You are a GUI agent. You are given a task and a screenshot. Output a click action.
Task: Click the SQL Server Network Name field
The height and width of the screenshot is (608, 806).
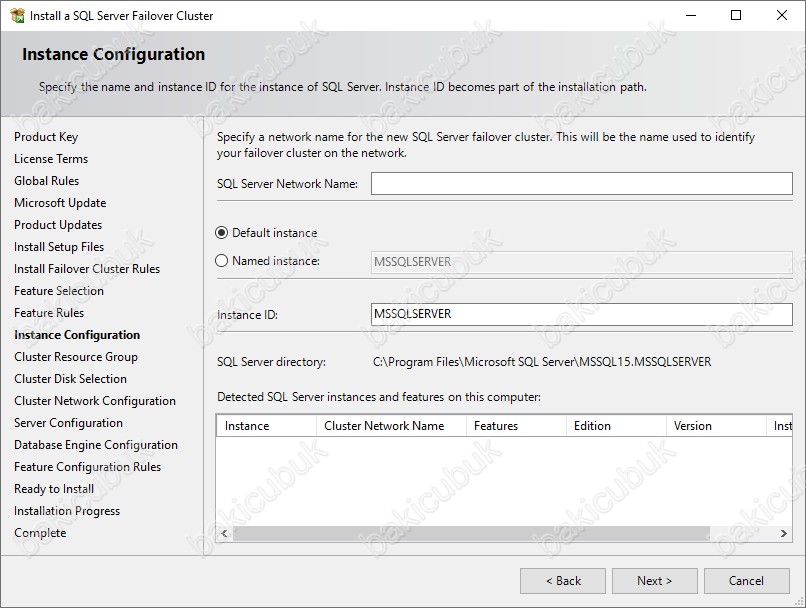coord(581,183)
